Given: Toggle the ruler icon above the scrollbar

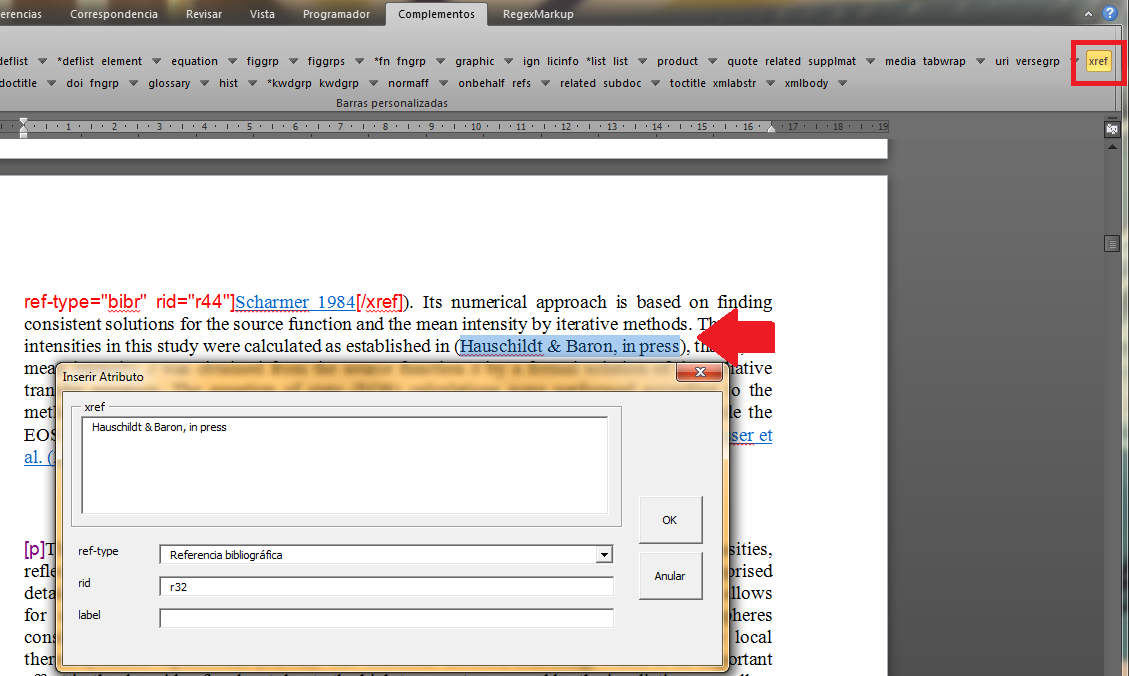Looking at the screenshot, I should (x=1111, y=129).
